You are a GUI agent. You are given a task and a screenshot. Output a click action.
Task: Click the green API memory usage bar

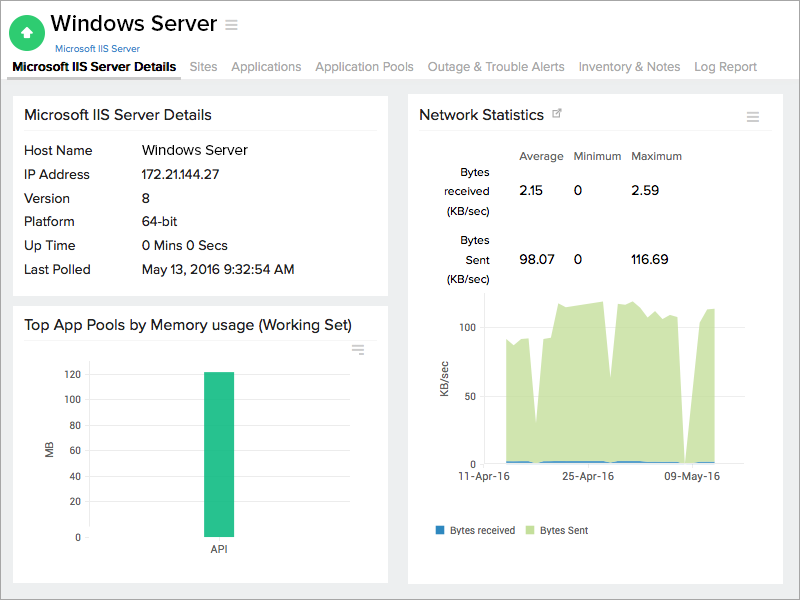click(219, 455)
